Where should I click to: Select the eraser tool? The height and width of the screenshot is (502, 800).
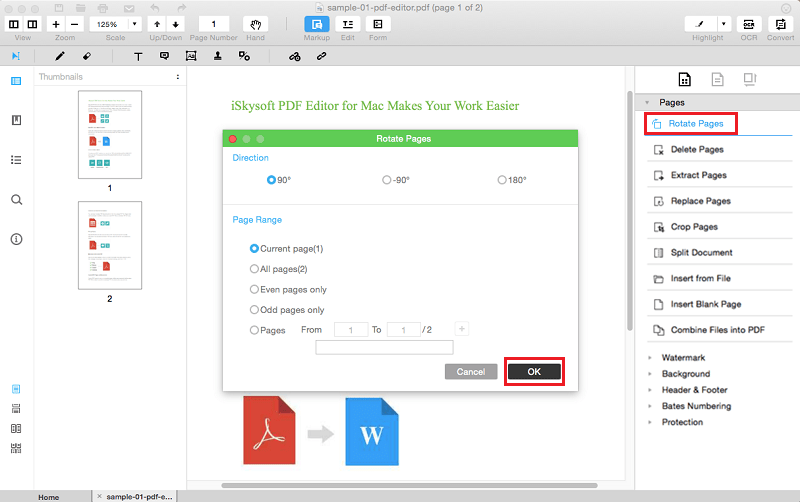[87, 56]
